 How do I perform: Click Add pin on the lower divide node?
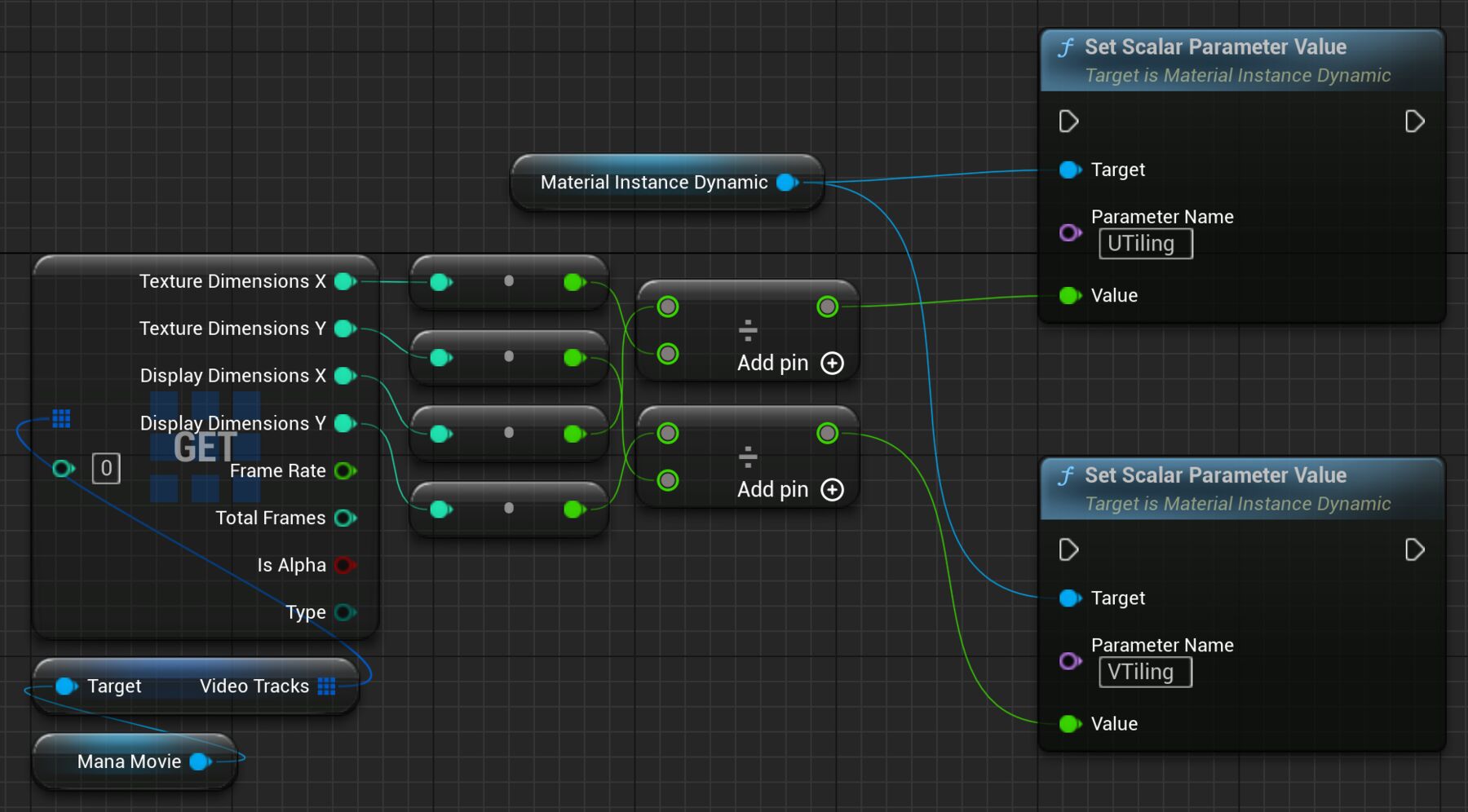pyautogui.click(x=832, y=490)
